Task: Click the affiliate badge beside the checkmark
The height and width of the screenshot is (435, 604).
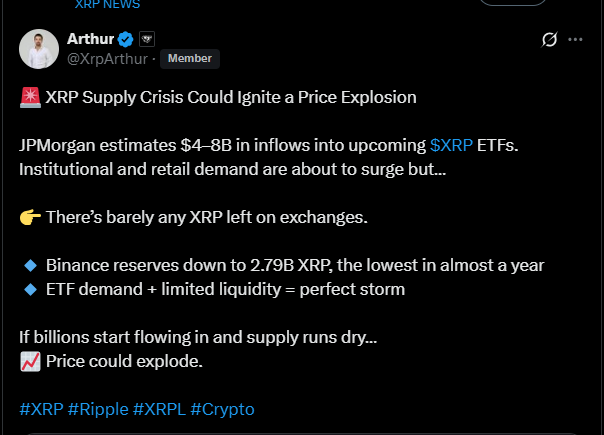Action: tap(146, 39)
